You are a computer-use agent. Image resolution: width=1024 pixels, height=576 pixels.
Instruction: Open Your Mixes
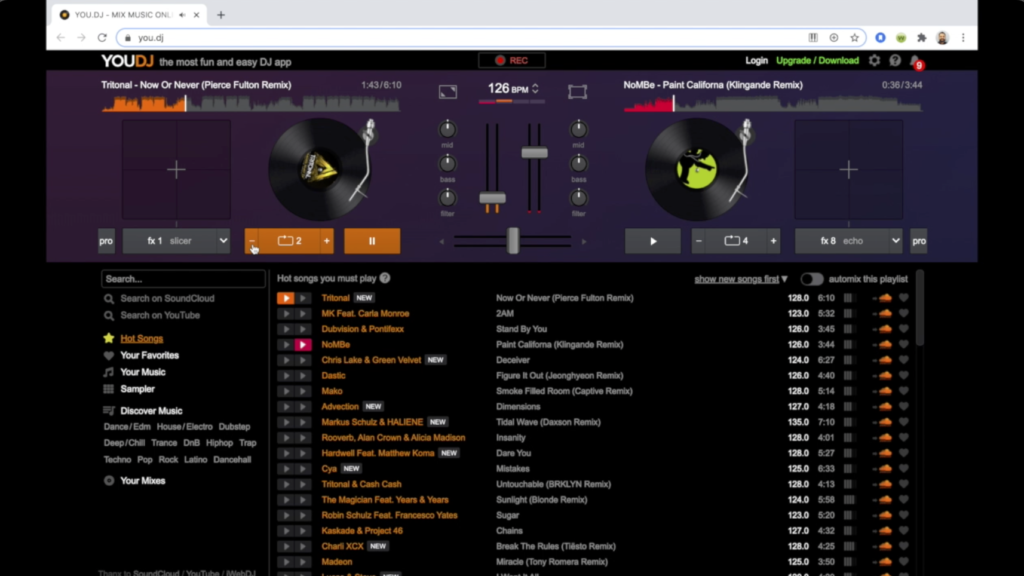pos(142,481)
